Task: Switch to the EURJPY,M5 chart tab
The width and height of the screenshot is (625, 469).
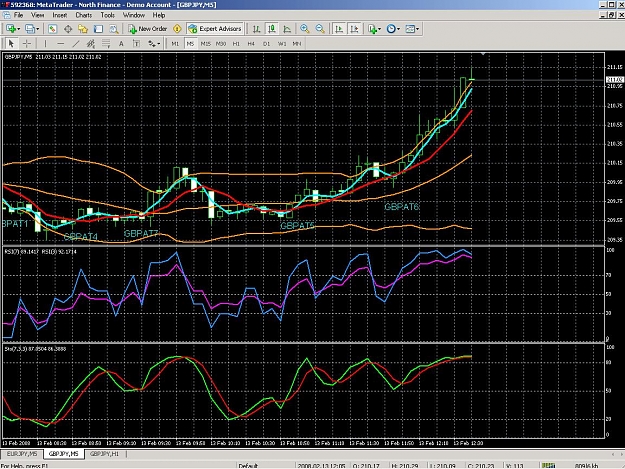Action: pos(22,454)
